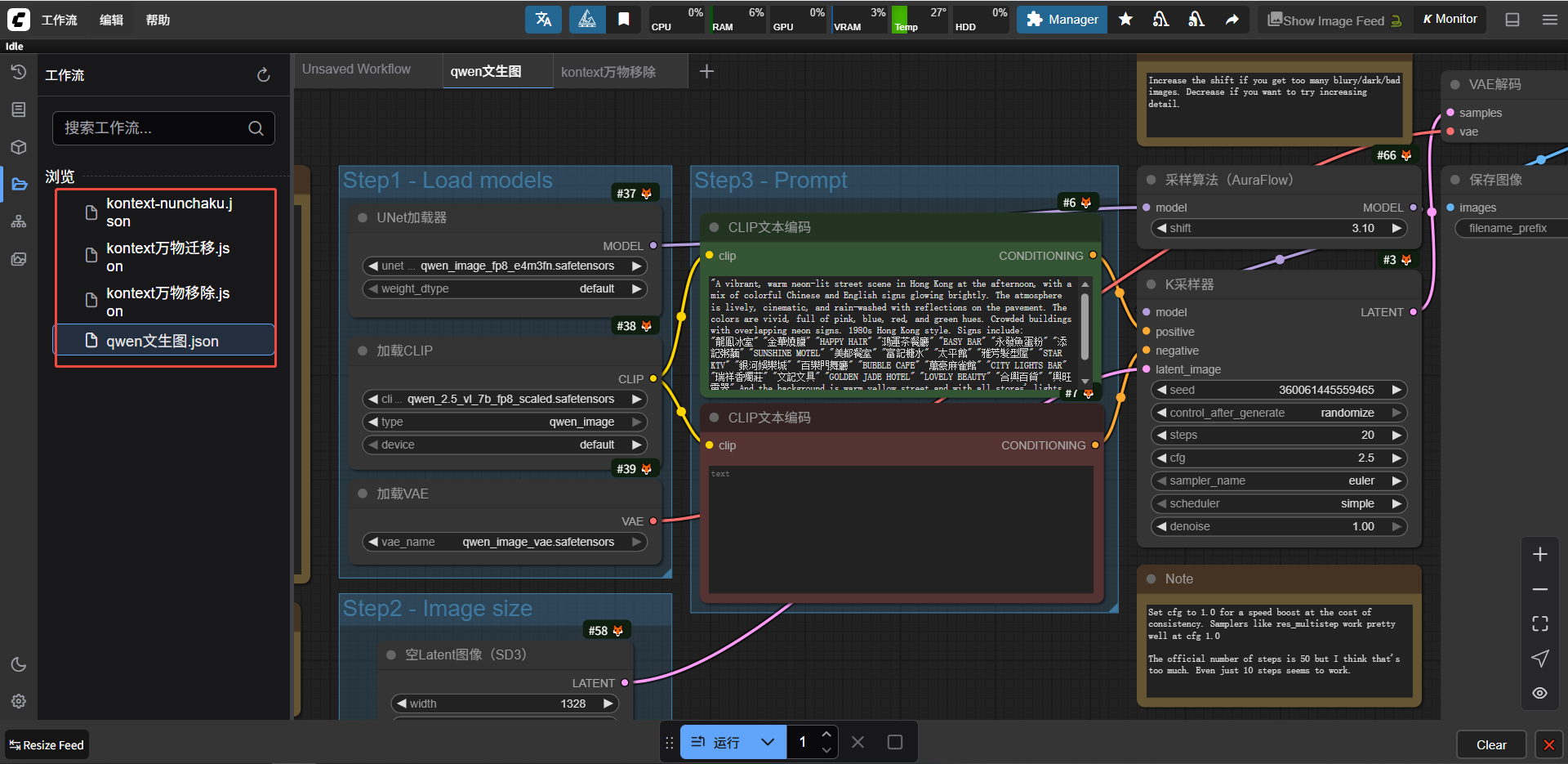Open the clip_name model dropdown
The height and width of the screenshot is (764, 1568).
pos(505,399)
